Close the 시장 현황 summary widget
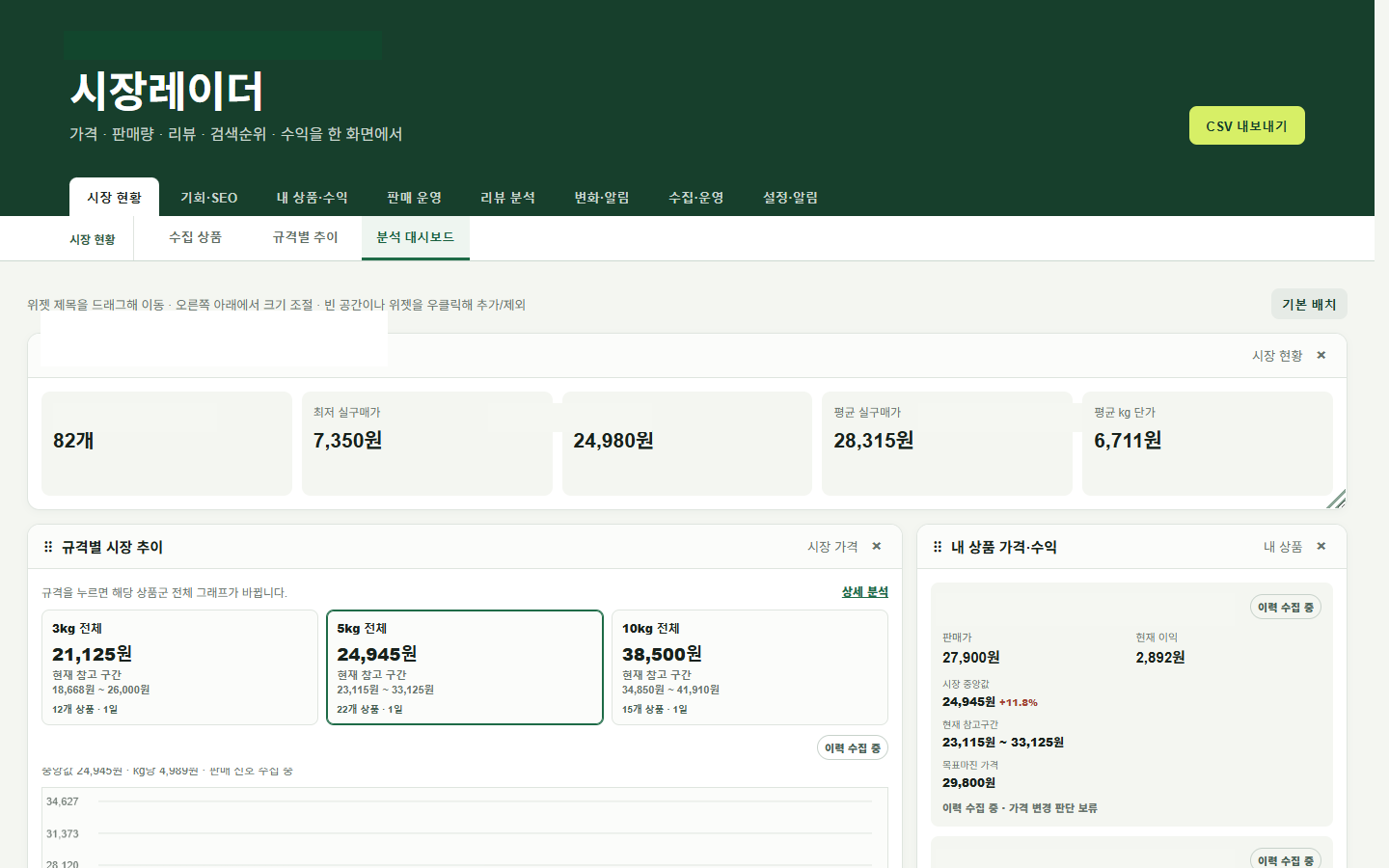The height and width of the screenshot is (868, 1389). (x=1321, y=356)
